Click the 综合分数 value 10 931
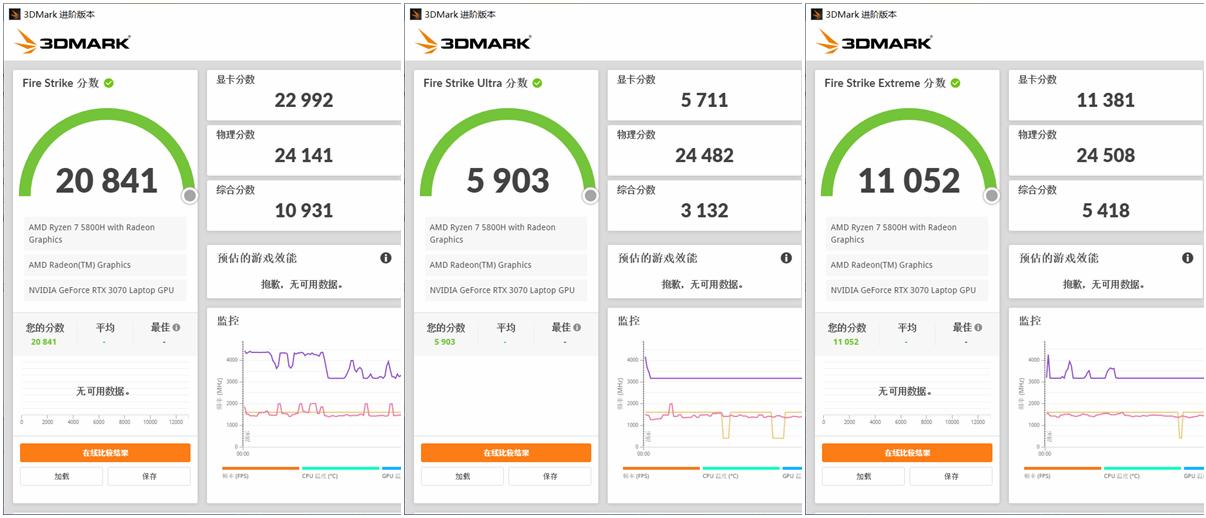Image resolution: width=1206 pixels, height=518 pixels. click(x=304, y=210)
